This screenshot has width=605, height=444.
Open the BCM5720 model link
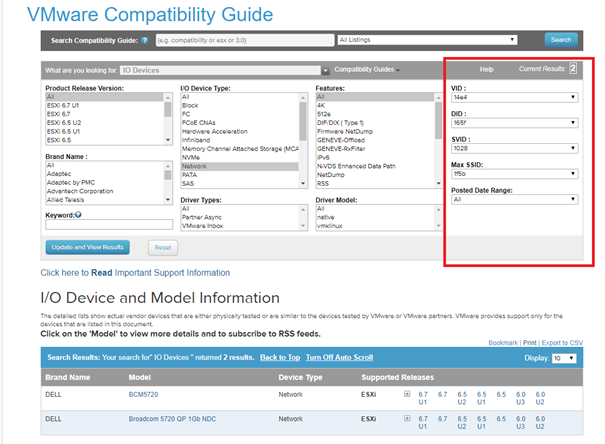tap(143, 394)
